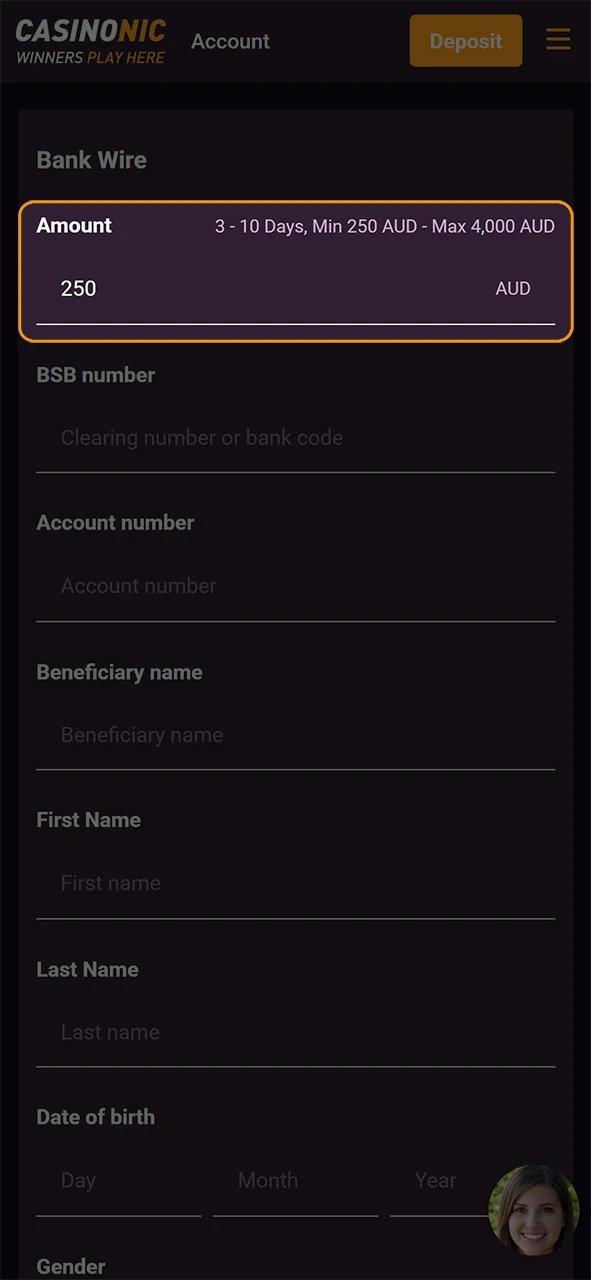Viewport: 591px width, 1280px height.
Task: Open live chat via support avatar
Action: pos(533,1210)
